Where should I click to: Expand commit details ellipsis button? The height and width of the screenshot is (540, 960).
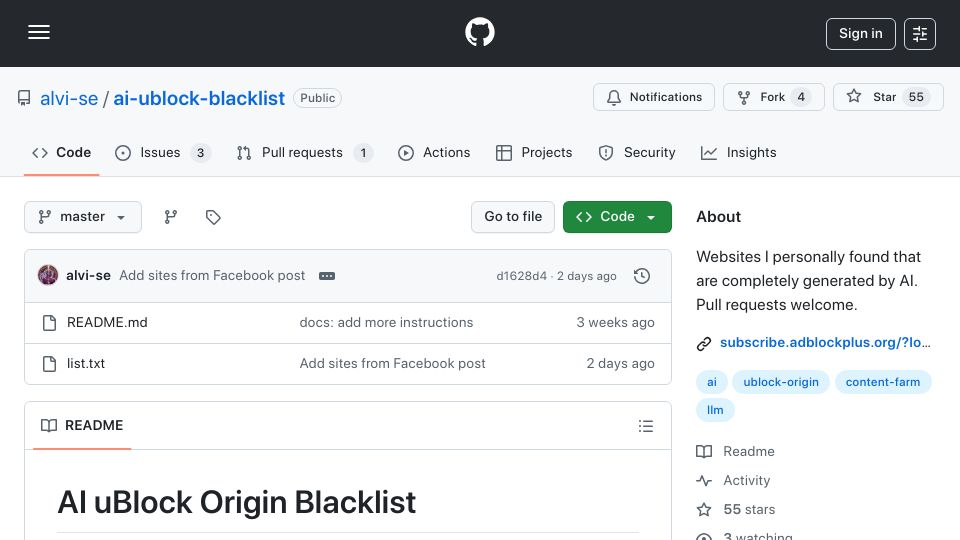coord(327,276)
